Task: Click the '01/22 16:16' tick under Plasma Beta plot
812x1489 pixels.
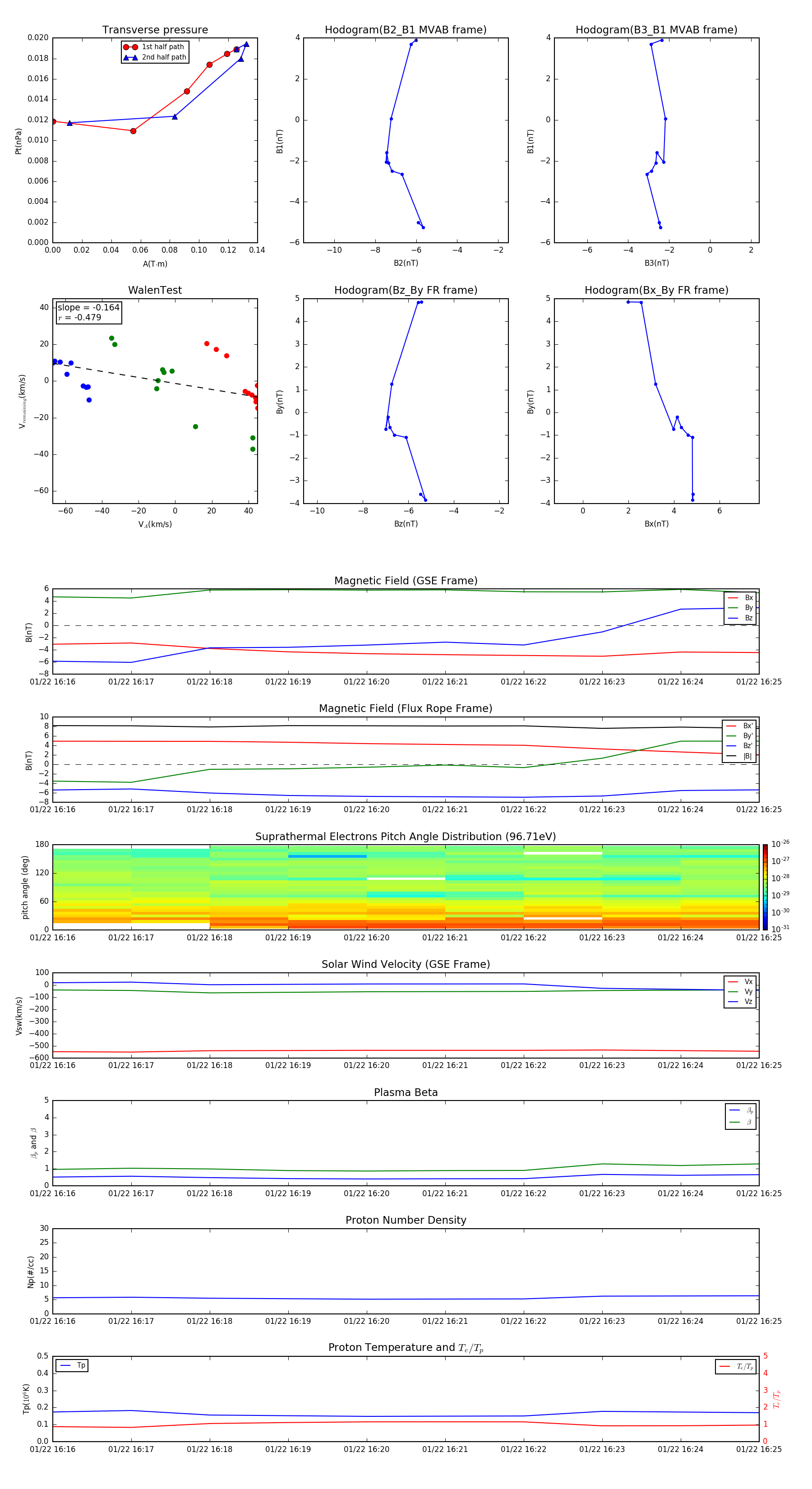Action: pos(53,1193)
